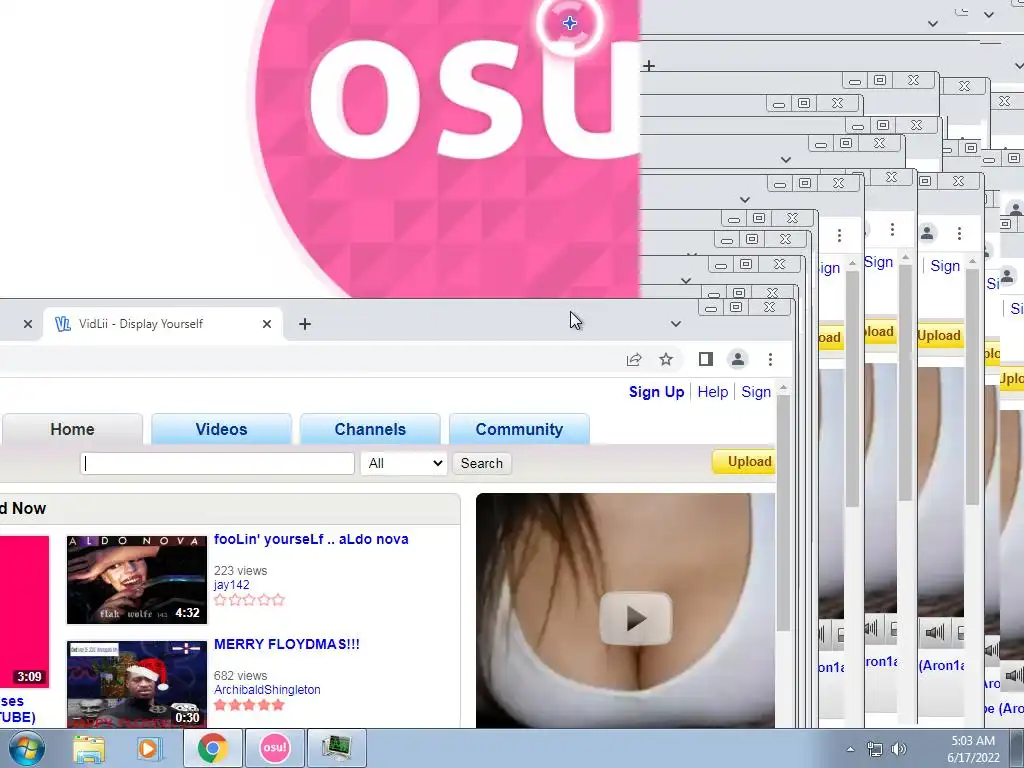The width and height of the screenshot is (1024, 768).
Task: Click Upload button in background window beside profile icon
Action: (x=939, y=336)
